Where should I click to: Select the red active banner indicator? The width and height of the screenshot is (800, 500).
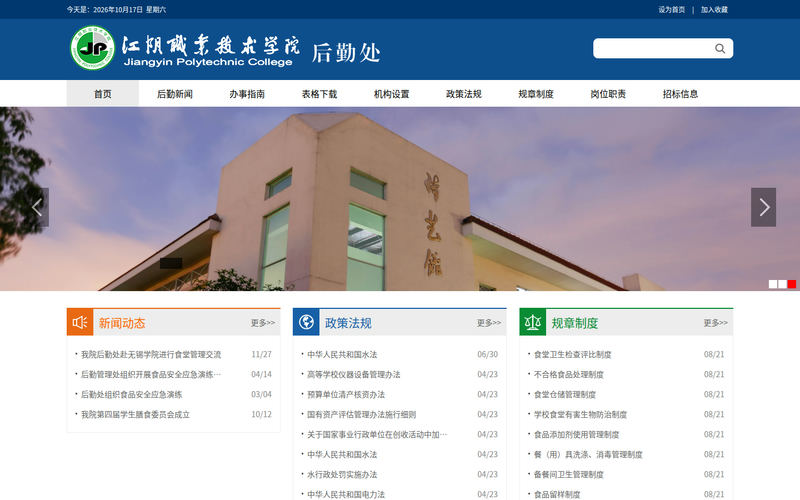791,284
